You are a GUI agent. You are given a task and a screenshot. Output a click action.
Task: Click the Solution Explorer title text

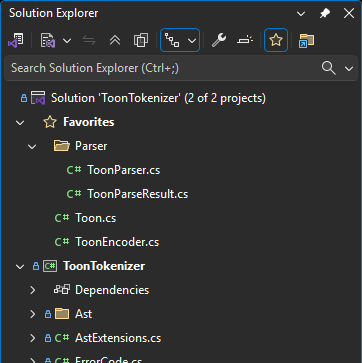[54, 13]
